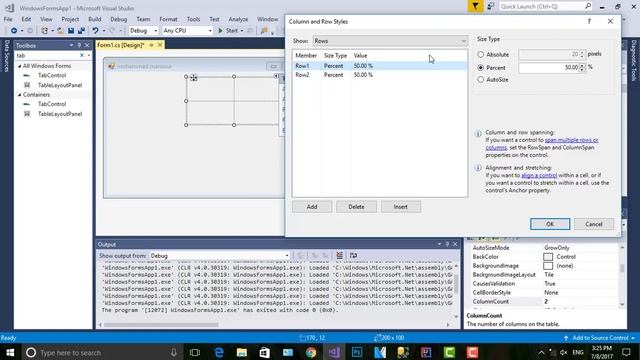The width and height of the screenshot is (640, 360).
Task: Open the Analyze menu
Action: click(x=238, y=19)
